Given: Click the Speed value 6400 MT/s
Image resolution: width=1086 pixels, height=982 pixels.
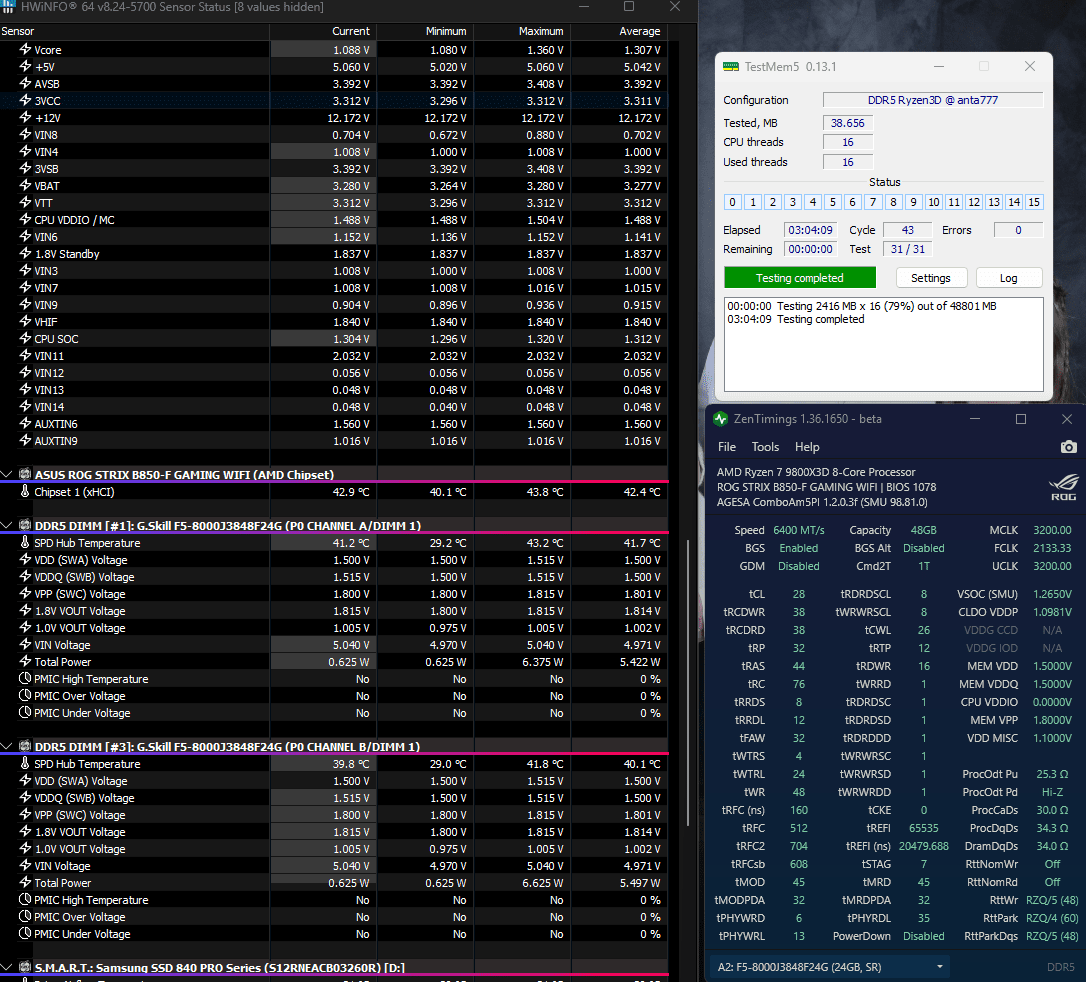Looking at the screenshot, I should [799, 530].
